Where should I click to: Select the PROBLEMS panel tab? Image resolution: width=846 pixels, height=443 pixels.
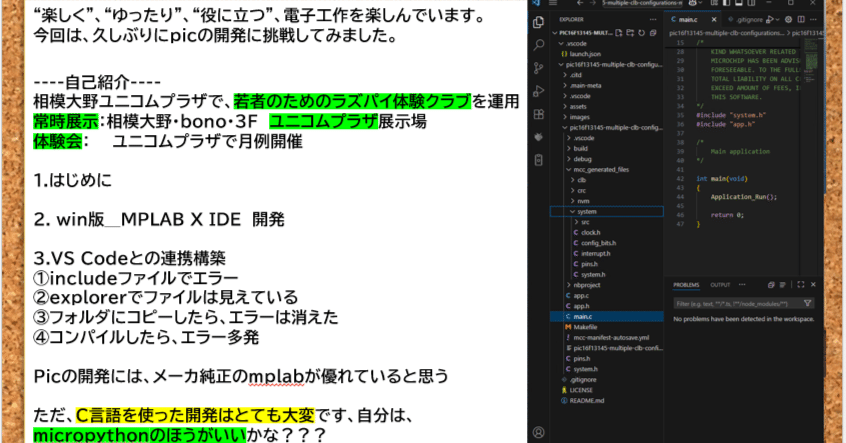pyautogui.click(x=686, y=285)
